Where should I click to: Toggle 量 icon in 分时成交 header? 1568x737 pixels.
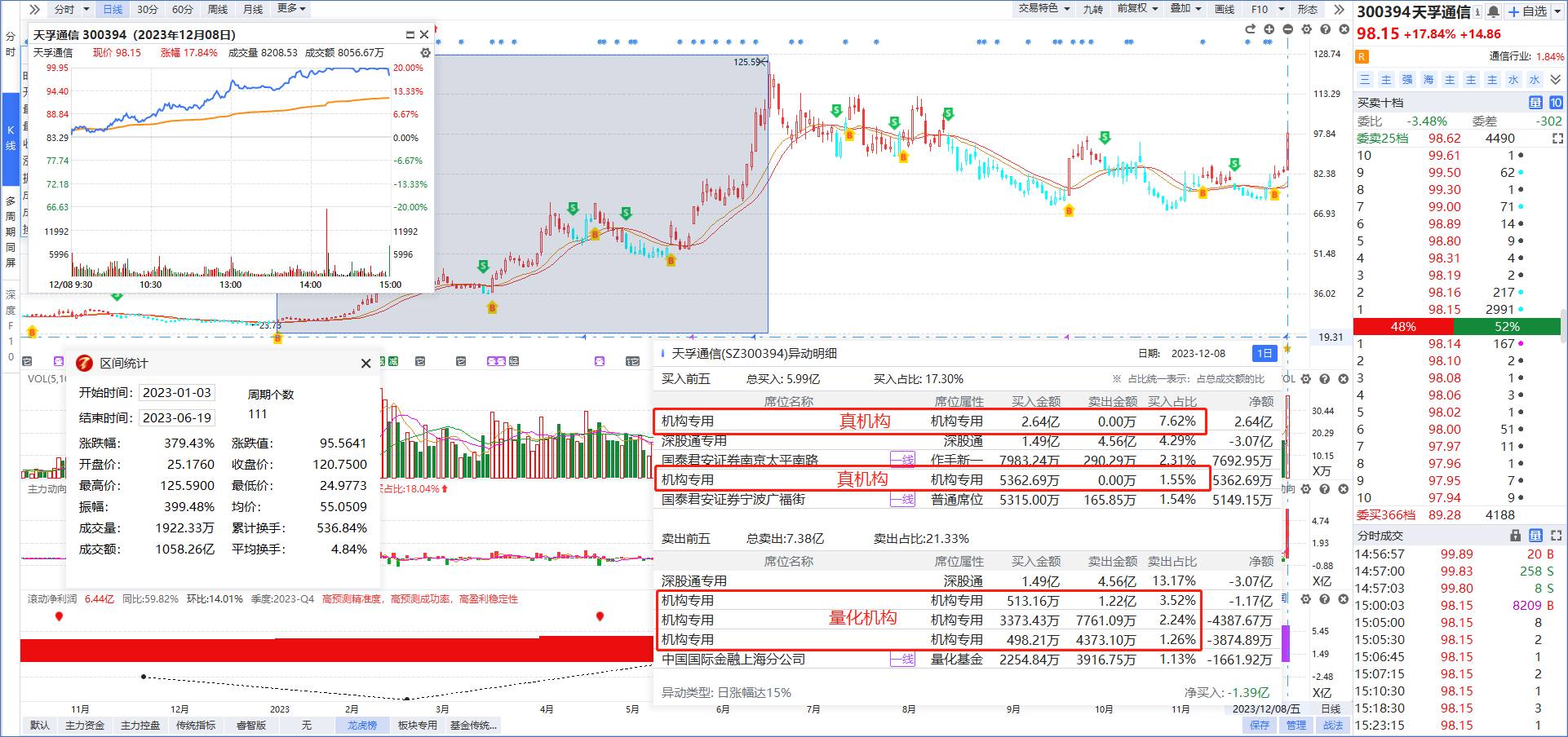pos(1535,536)
